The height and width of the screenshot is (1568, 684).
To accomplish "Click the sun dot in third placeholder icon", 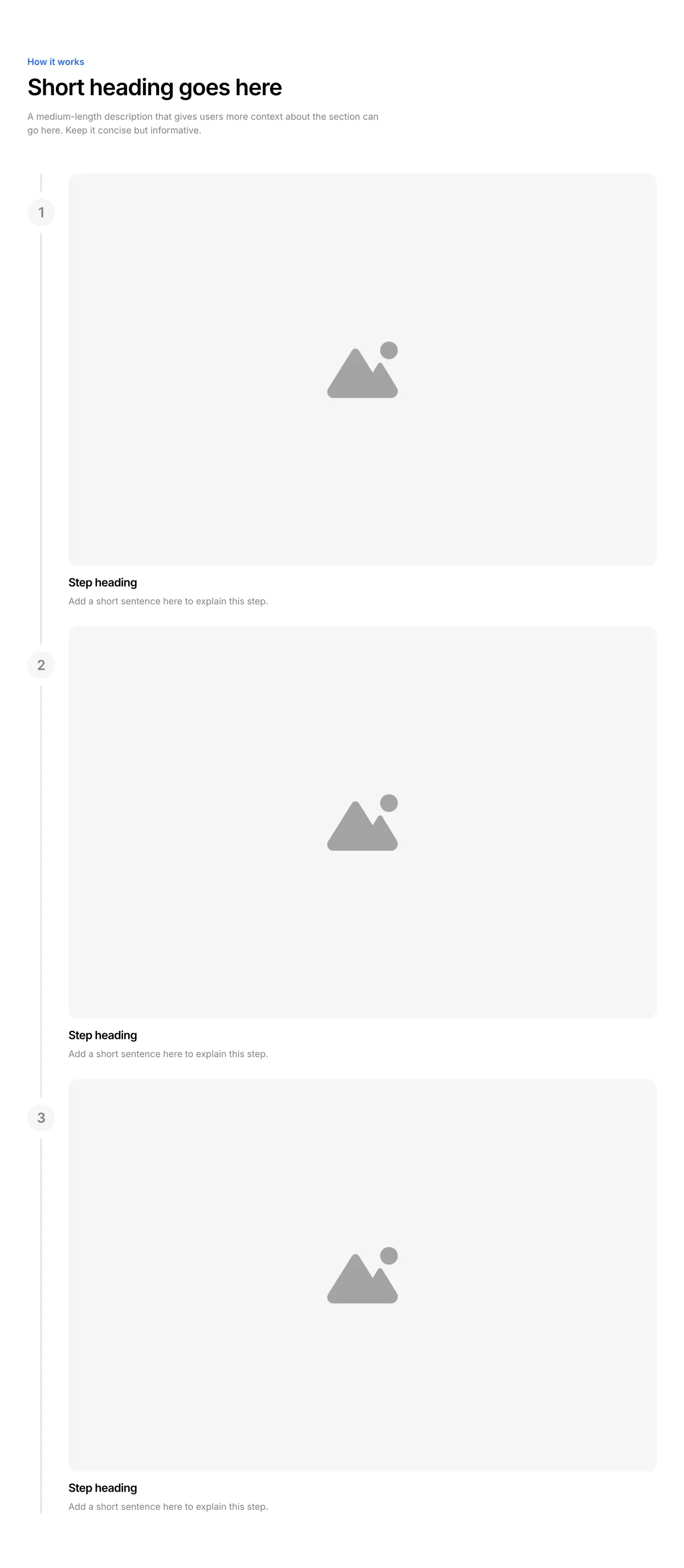I will pos(389,1255).
